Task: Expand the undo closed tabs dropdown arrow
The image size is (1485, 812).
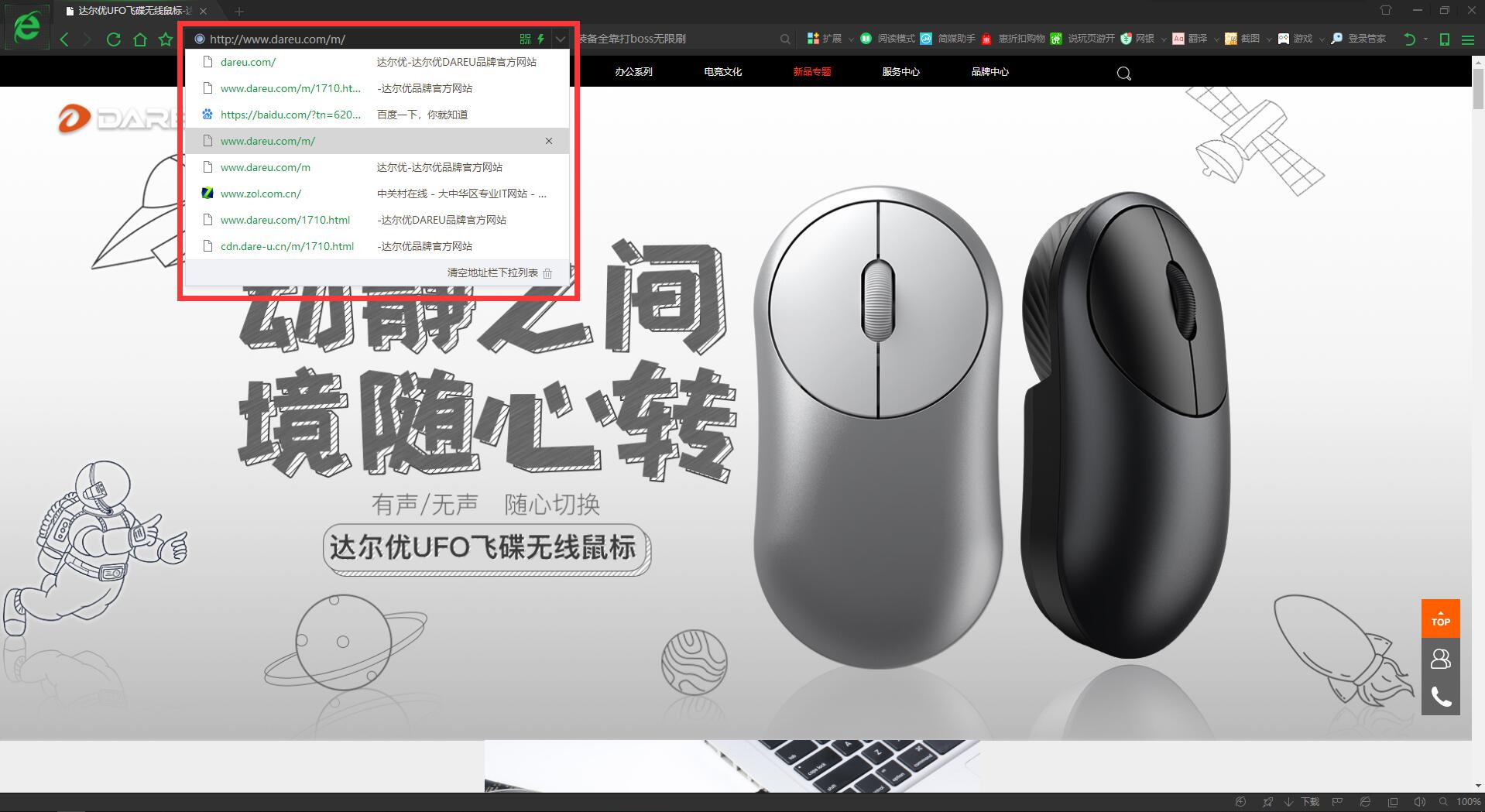Action: [1425, 39]
